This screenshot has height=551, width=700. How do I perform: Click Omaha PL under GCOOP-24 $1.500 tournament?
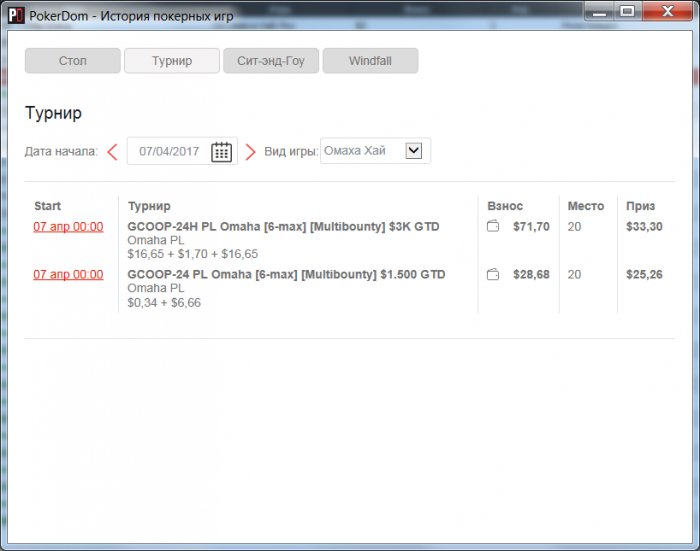155,288
